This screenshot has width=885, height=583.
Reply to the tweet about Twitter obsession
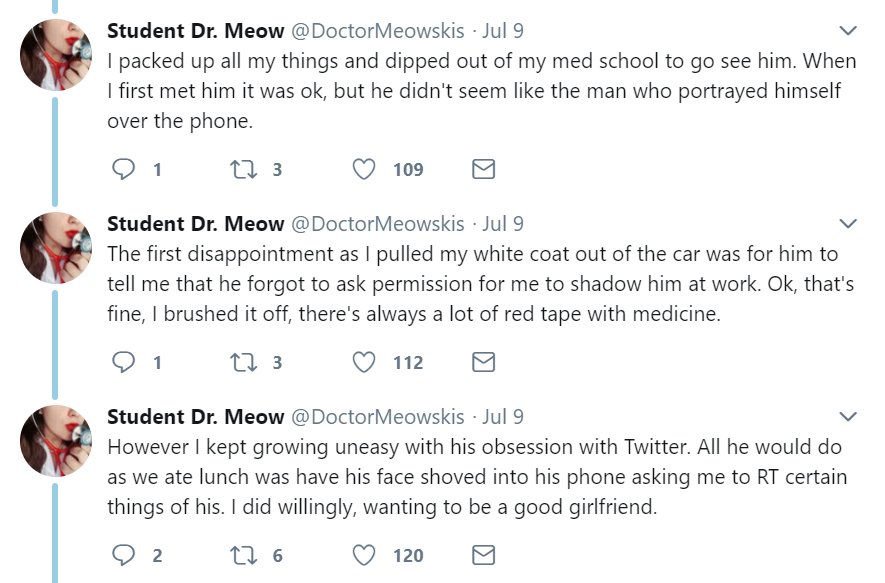pos(122,555)
